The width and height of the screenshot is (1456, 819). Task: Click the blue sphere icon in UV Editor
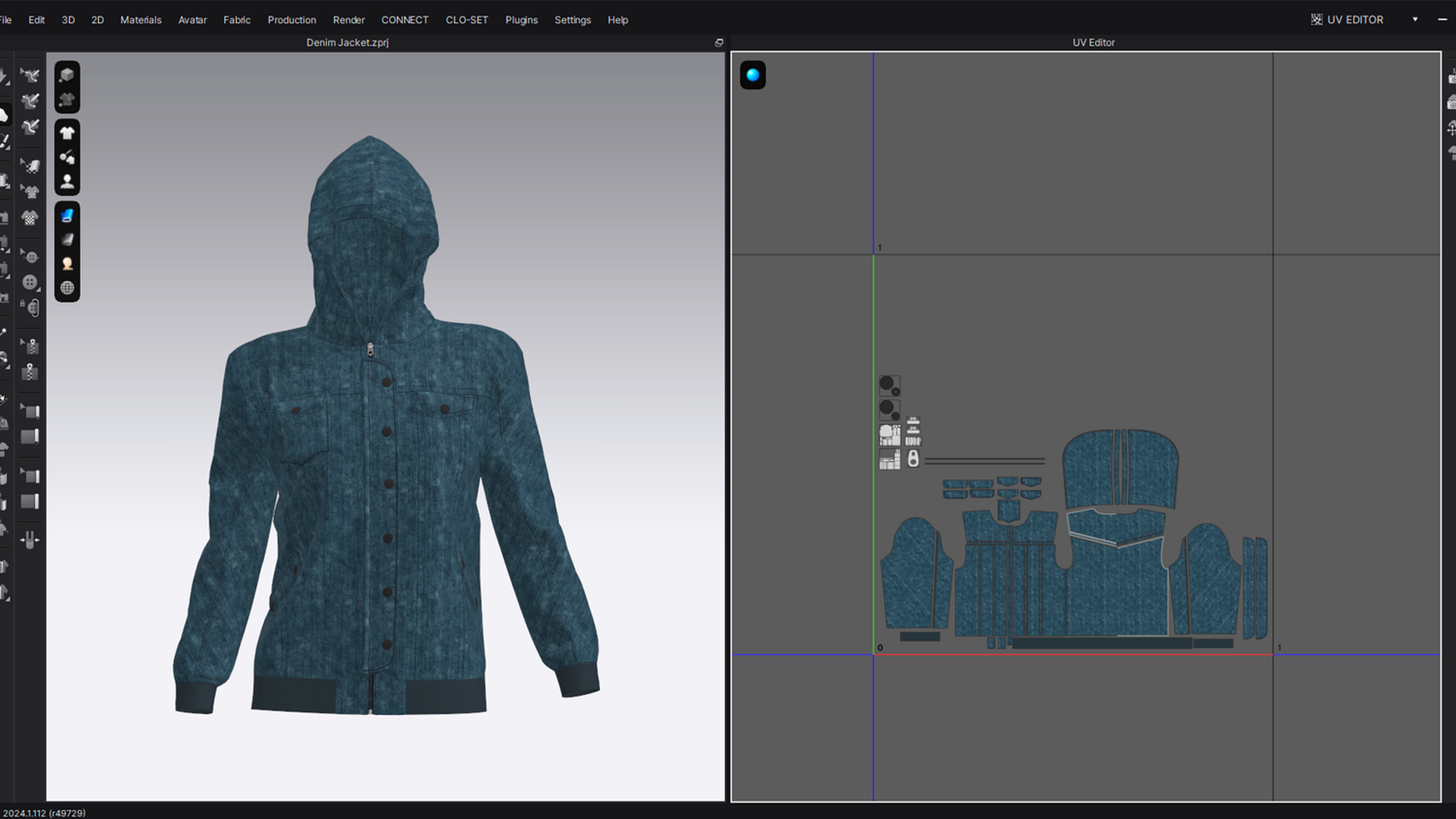pyautogui.click(x=752, y=75)
